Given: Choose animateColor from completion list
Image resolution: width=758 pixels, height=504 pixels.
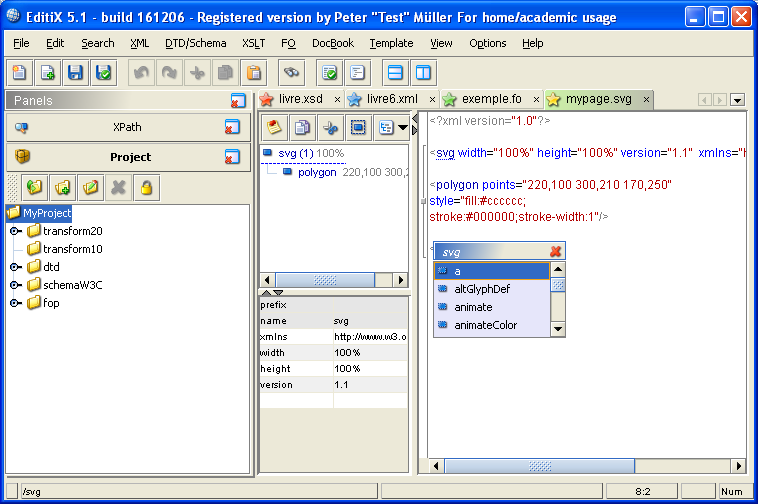Looking at the screenshot, I should [492, 325].
